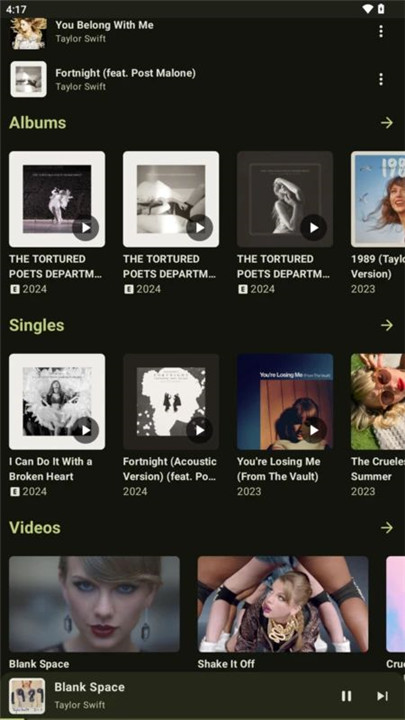
Task: Open the Albums heading
Action: coord(38,123)
